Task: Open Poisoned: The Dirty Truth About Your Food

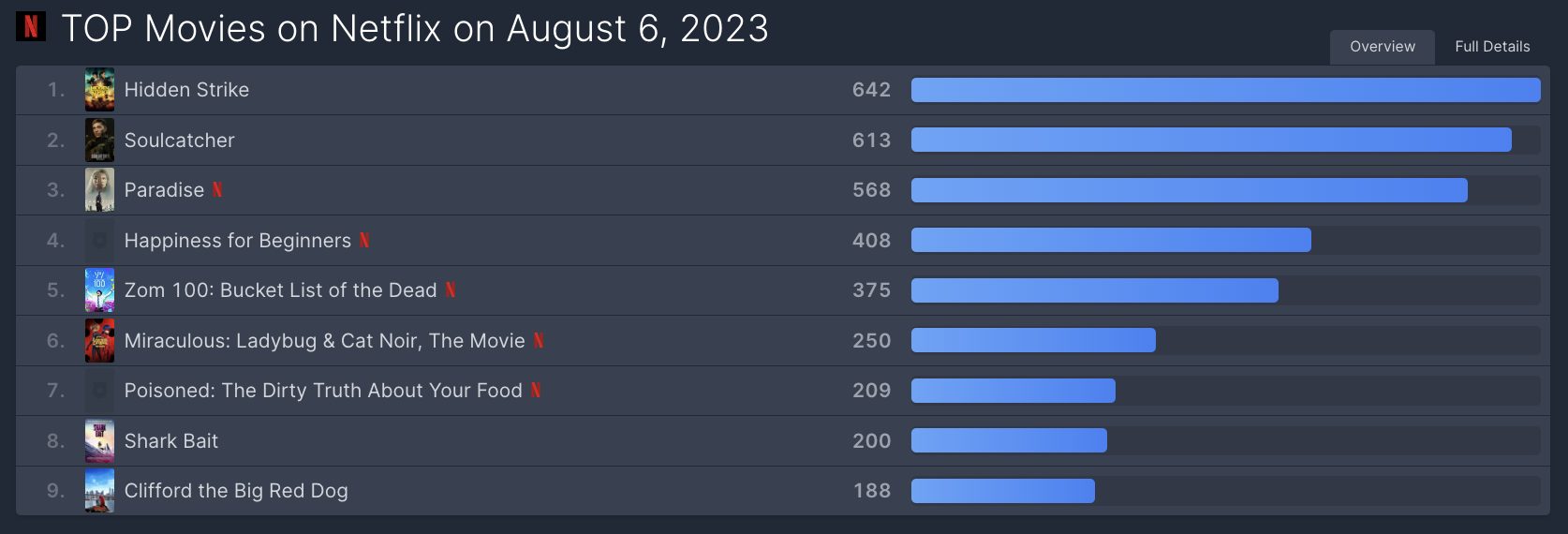Action: (323, 391)
